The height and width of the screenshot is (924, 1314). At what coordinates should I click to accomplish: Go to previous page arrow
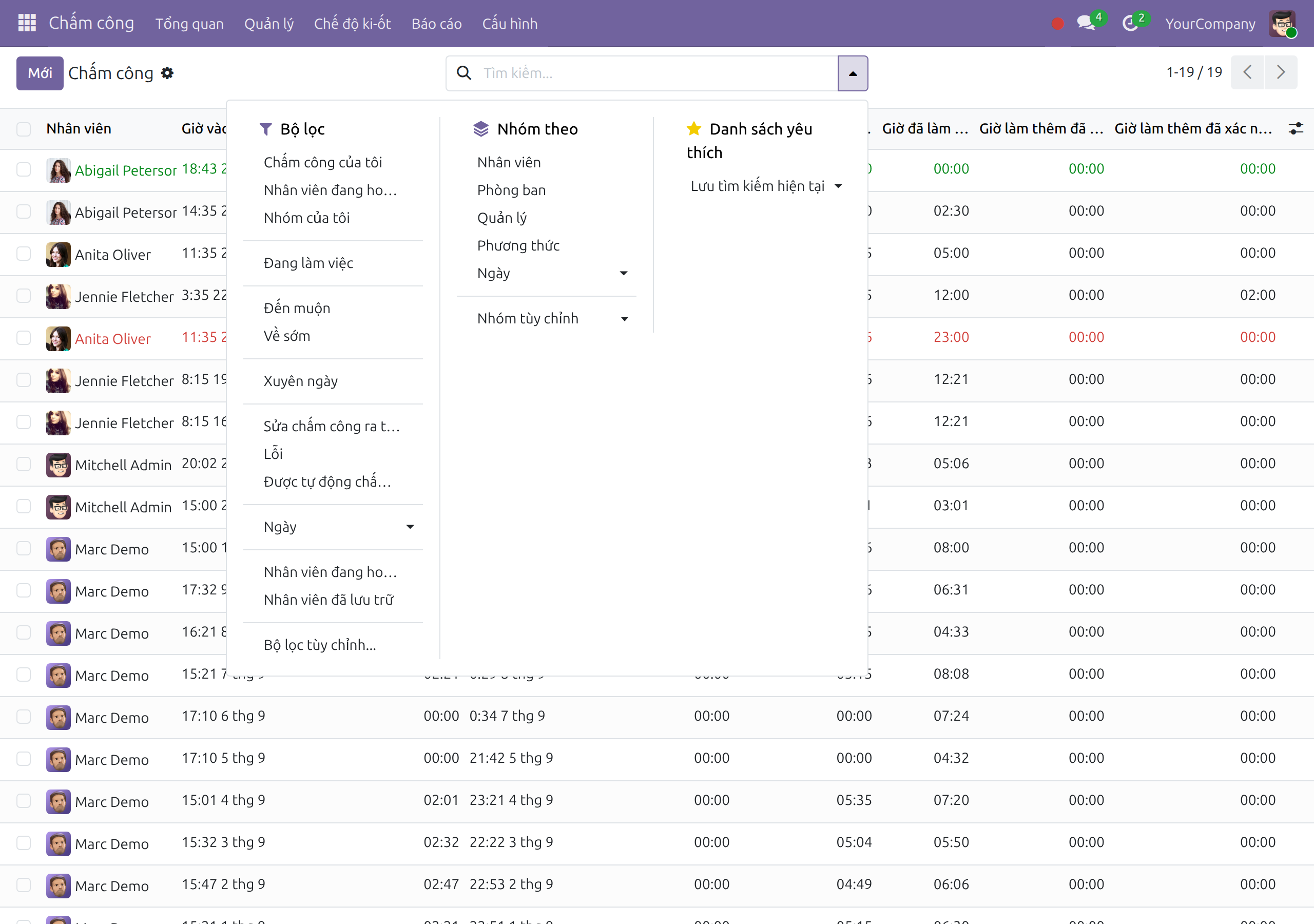point(1247,72)
